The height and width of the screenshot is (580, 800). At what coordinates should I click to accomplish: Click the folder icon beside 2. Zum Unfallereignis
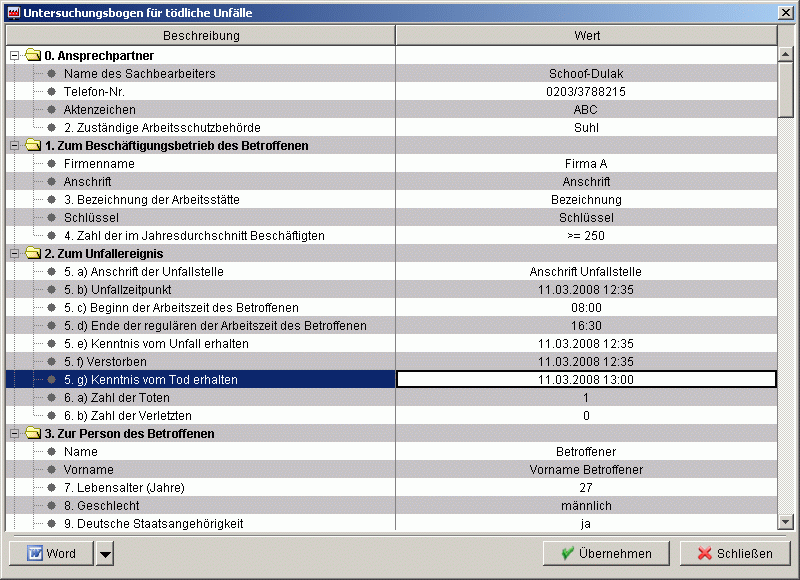coord(32,253)
